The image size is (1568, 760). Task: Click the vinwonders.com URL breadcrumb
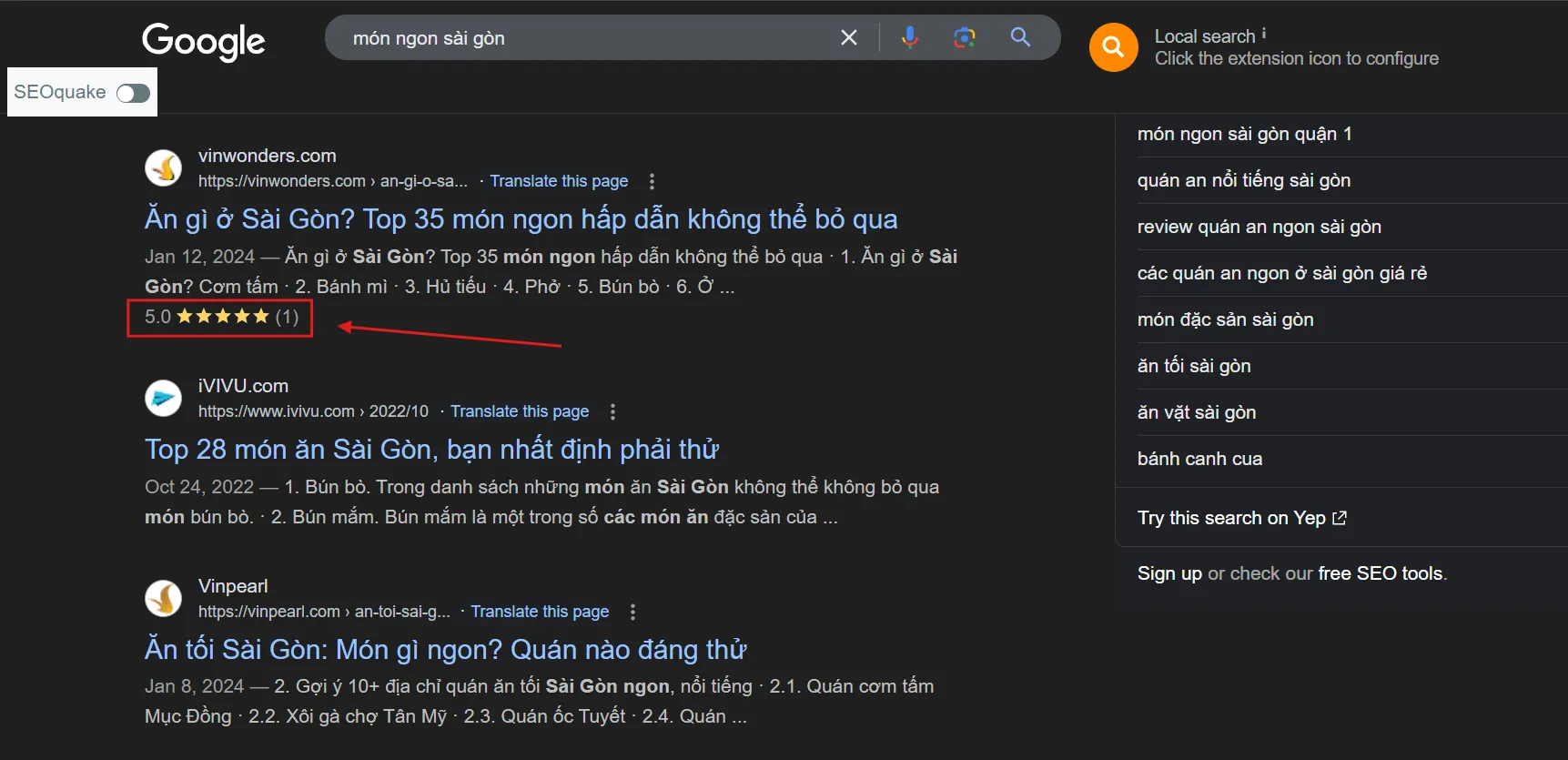[333, 181]
